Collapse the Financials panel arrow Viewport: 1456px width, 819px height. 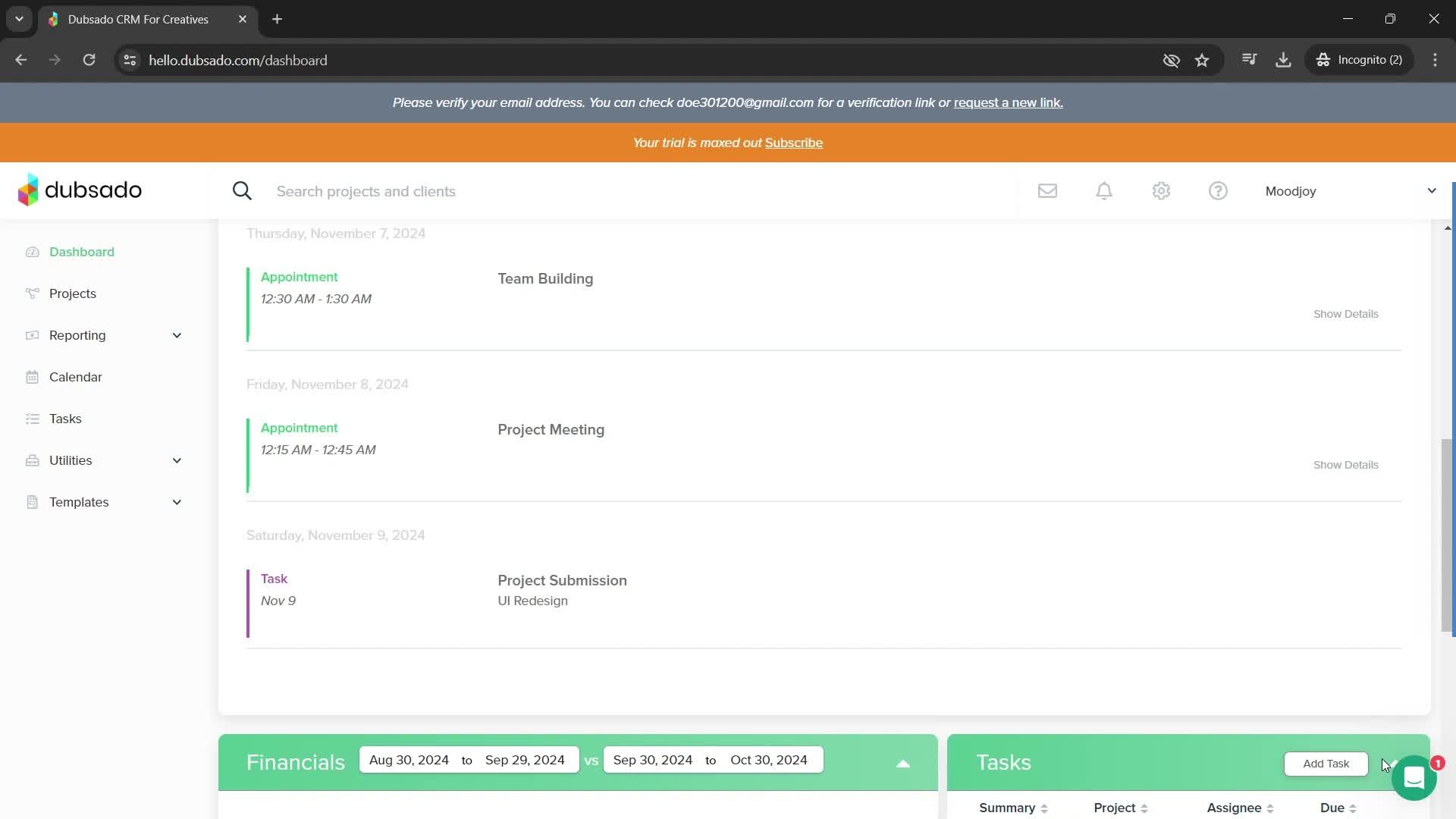pos(902,764)
